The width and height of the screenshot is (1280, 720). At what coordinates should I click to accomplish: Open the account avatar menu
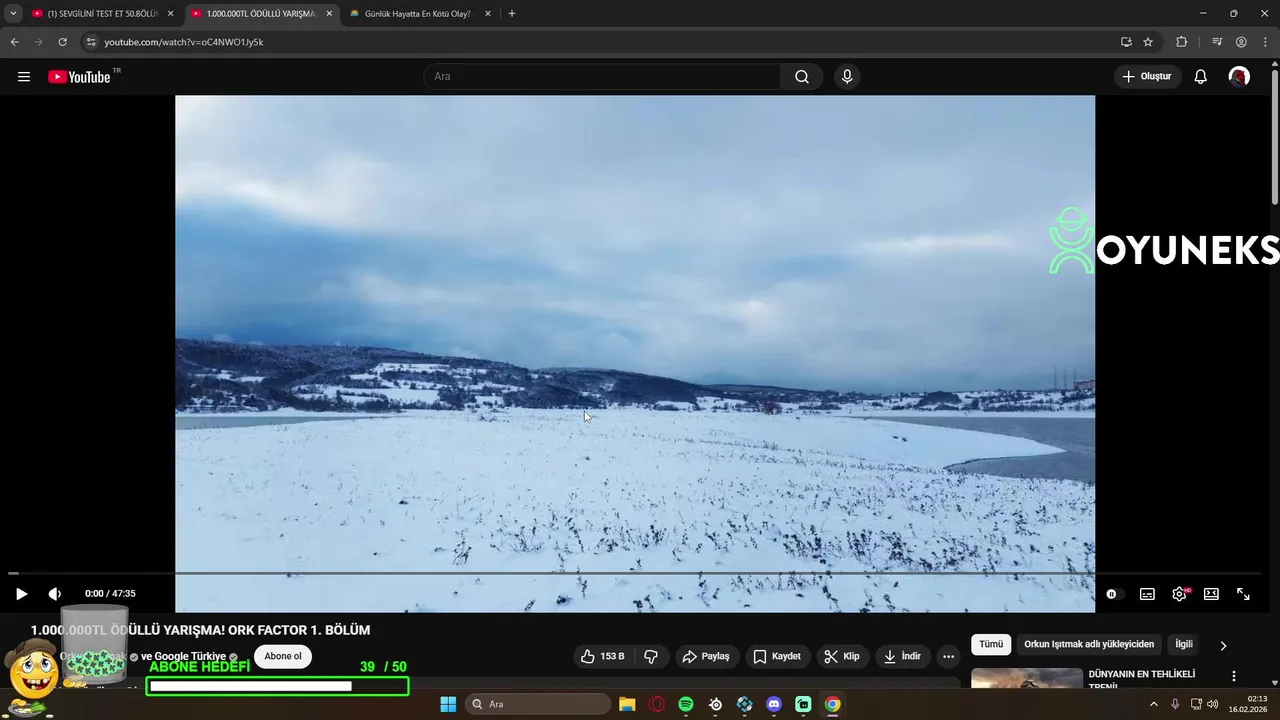pyautogui.click(x=1239, y=77)
